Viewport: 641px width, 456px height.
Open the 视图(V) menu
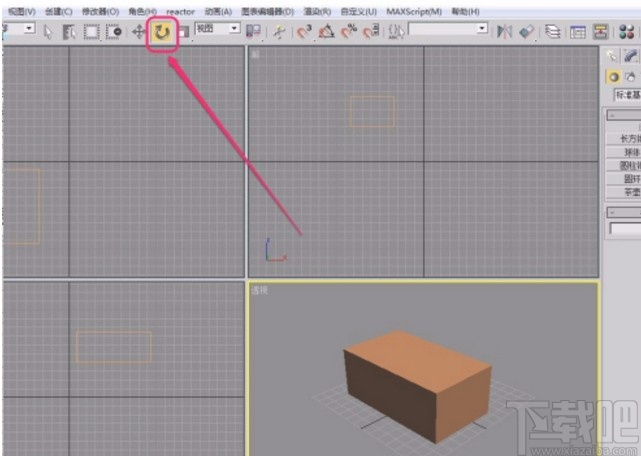point(22,12)
